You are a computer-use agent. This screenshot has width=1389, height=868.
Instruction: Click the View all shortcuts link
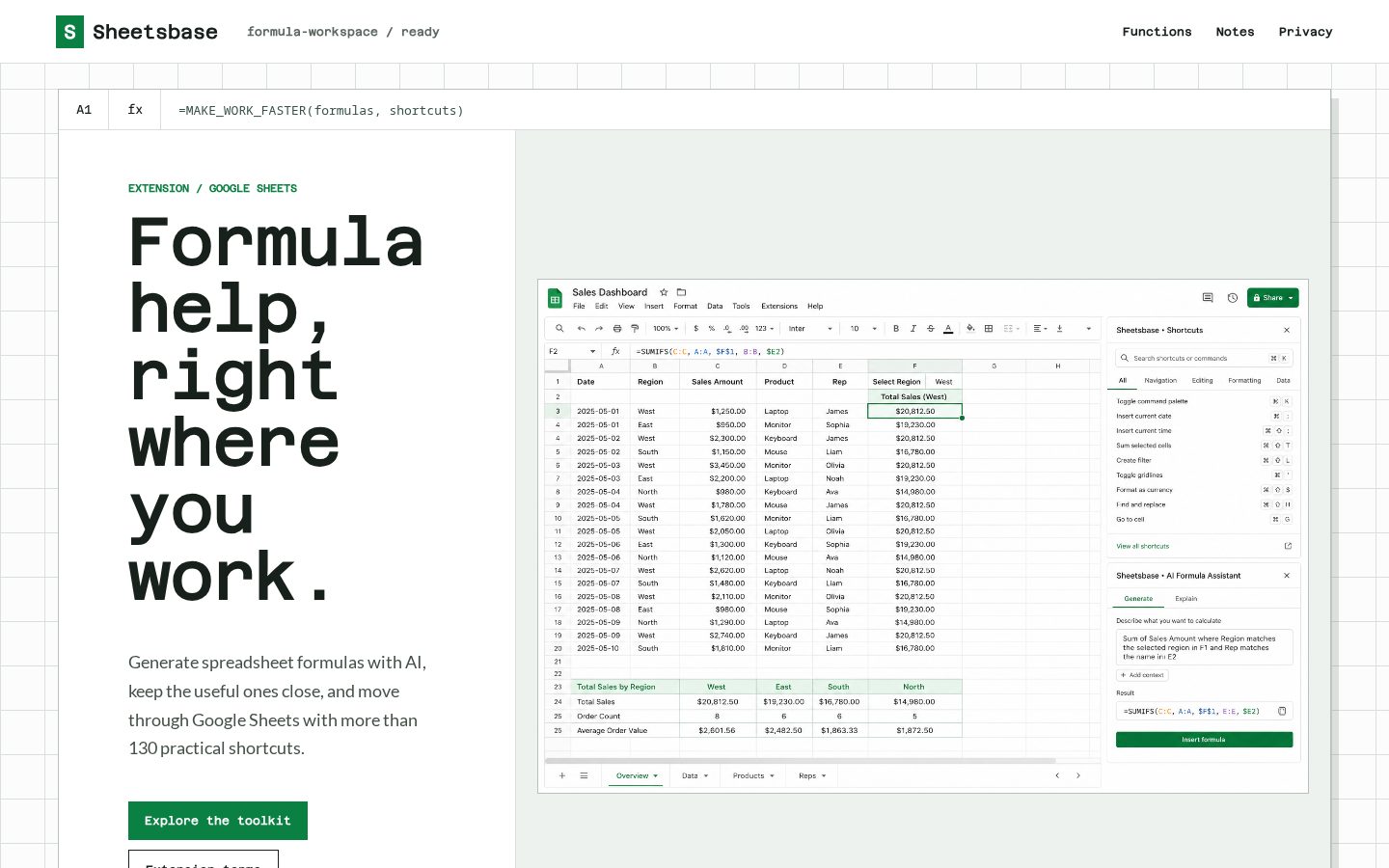pyautogui.click(x=1142, y=546)
